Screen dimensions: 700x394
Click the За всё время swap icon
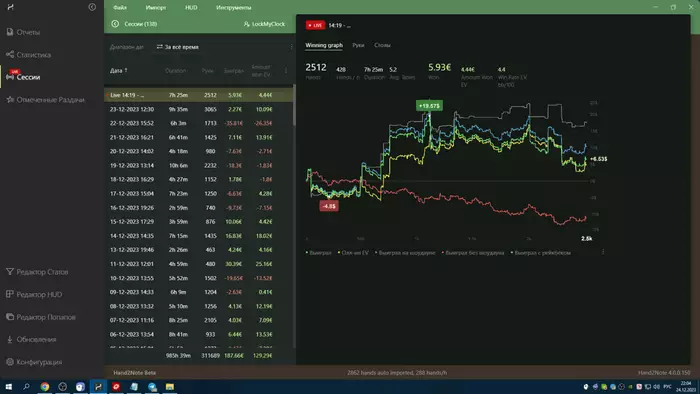click(159, 47)
